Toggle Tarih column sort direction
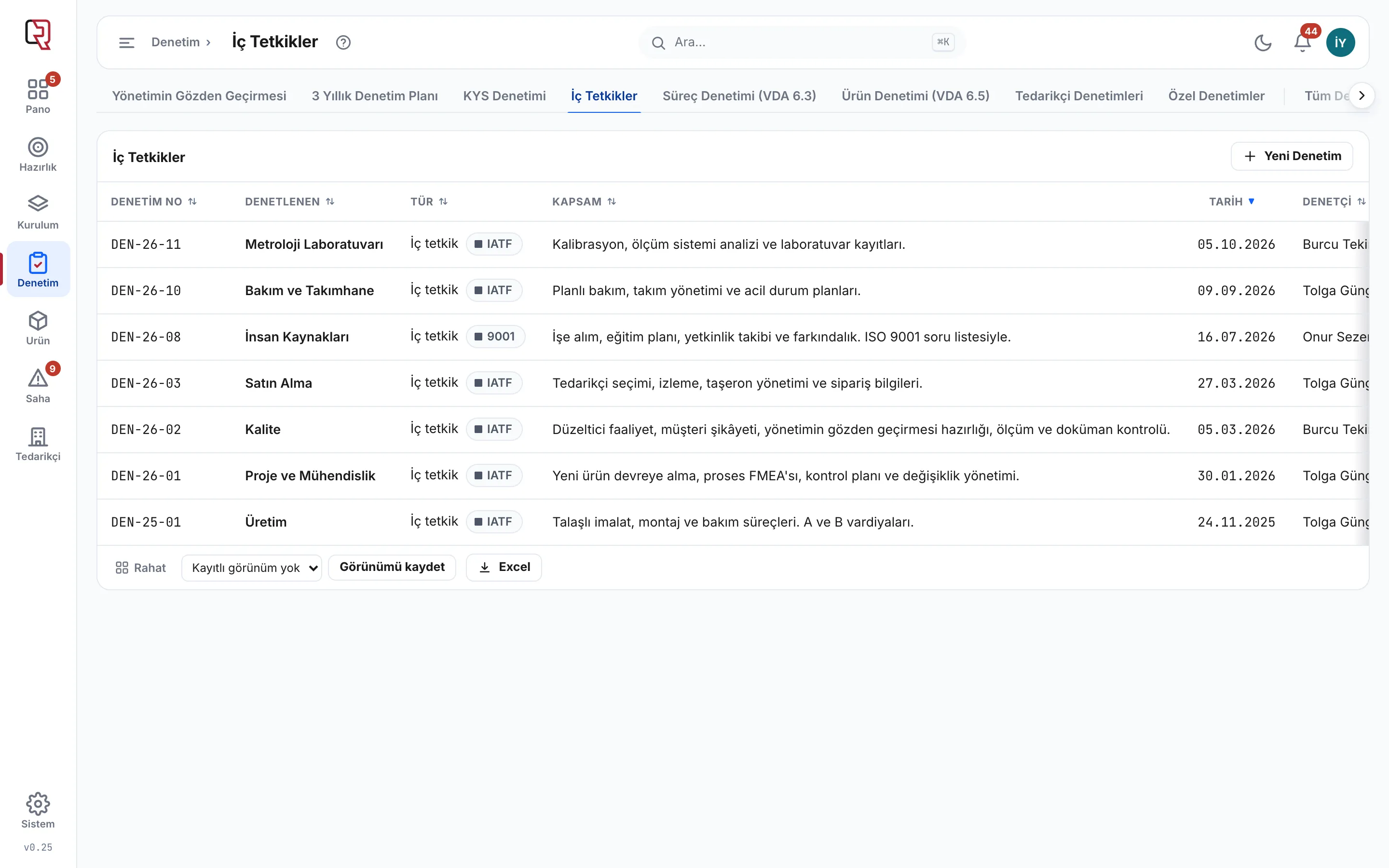 point(1232,202)
